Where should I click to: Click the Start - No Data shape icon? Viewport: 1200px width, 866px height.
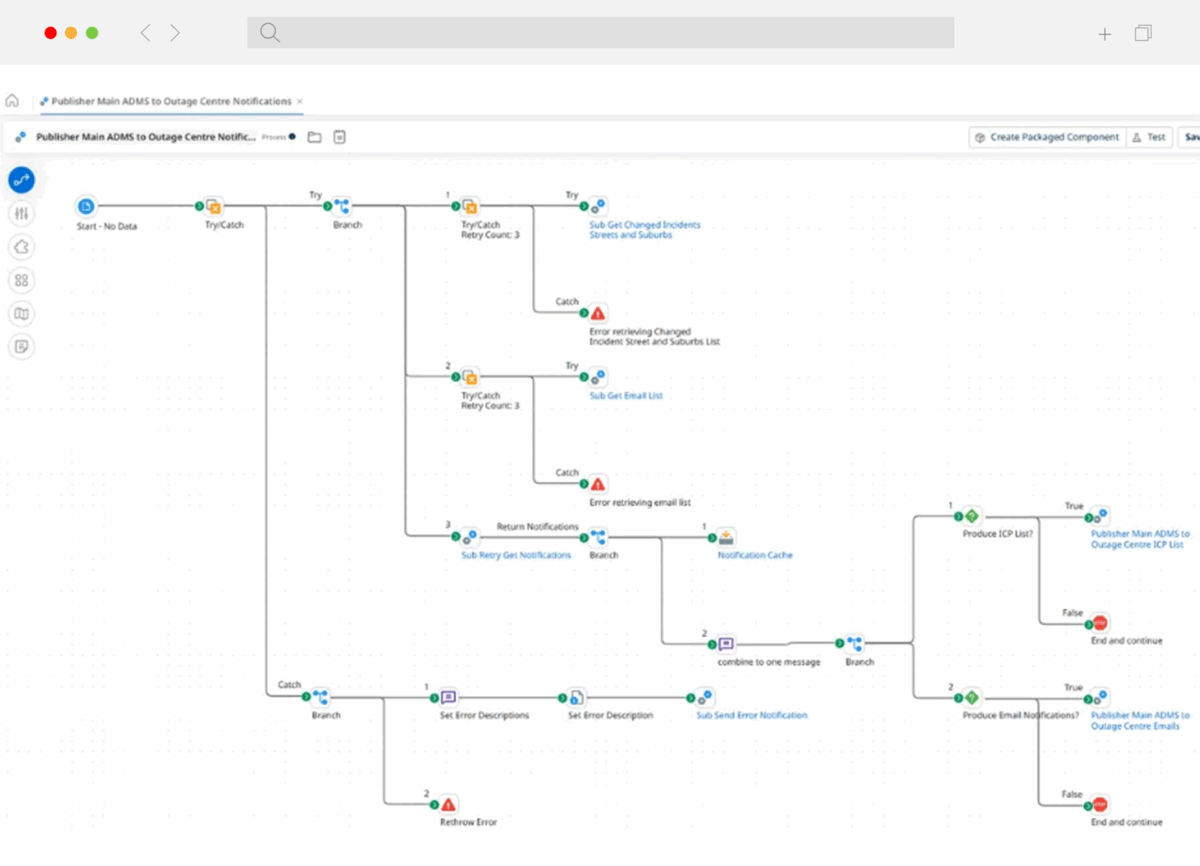(x=86, y=206)
